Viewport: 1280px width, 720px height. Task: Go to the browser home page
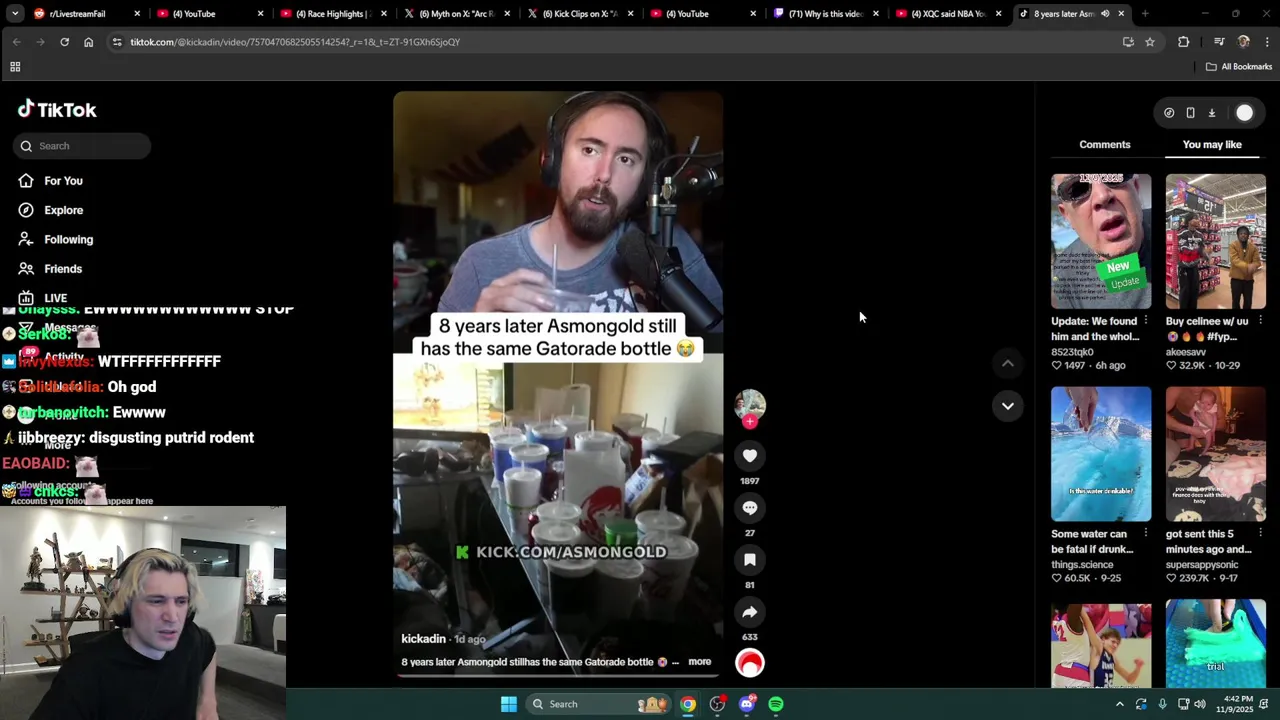88,42
